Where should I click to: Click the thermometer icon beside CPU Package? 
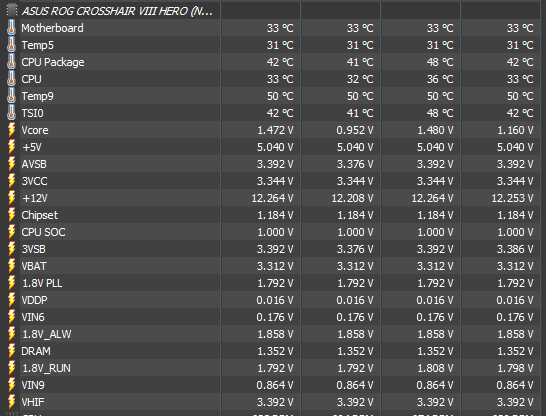pos(11,62)
